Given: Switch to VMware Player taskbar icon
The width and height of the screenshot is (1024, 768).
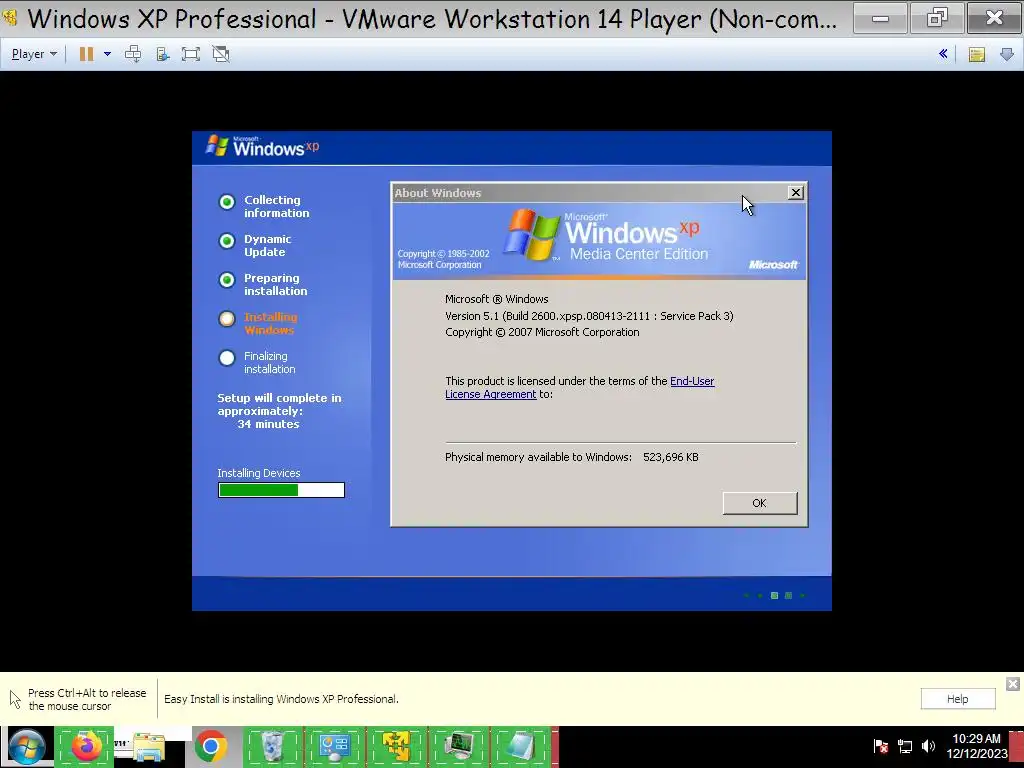Looking at the screenshot, I should 396,746.
